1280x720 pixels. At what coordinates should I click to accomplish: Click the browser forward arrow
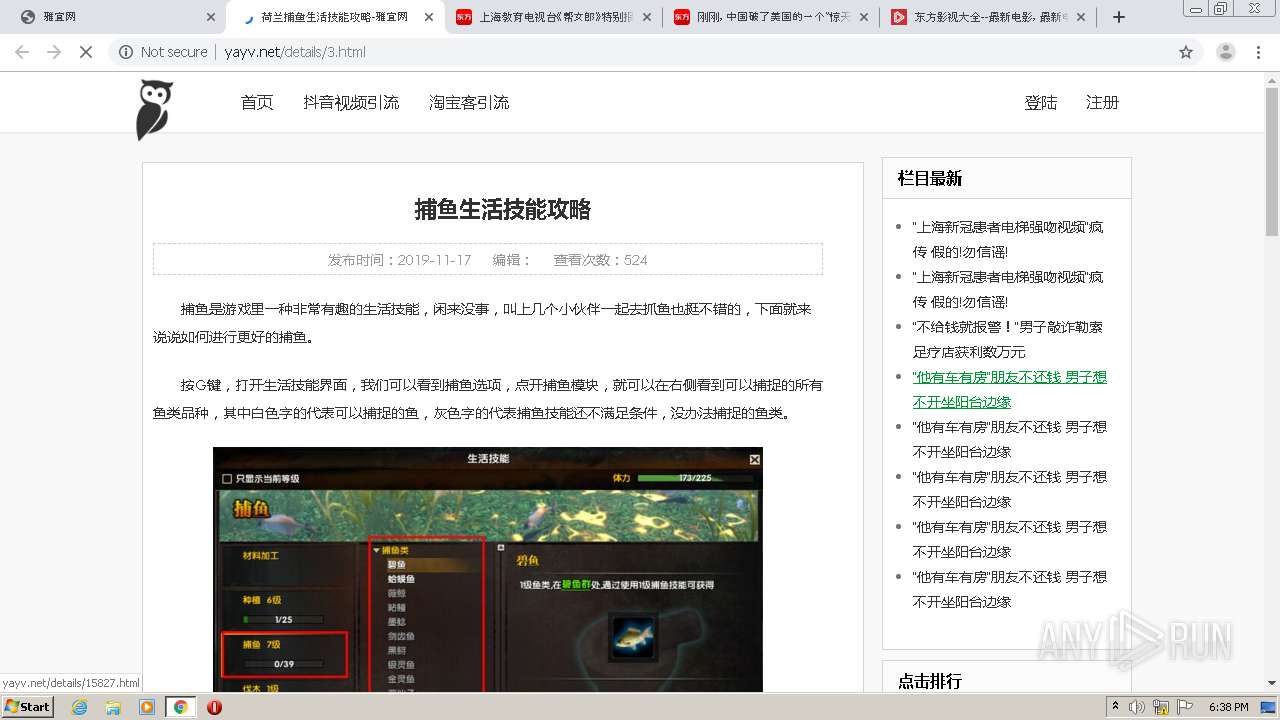54,52
